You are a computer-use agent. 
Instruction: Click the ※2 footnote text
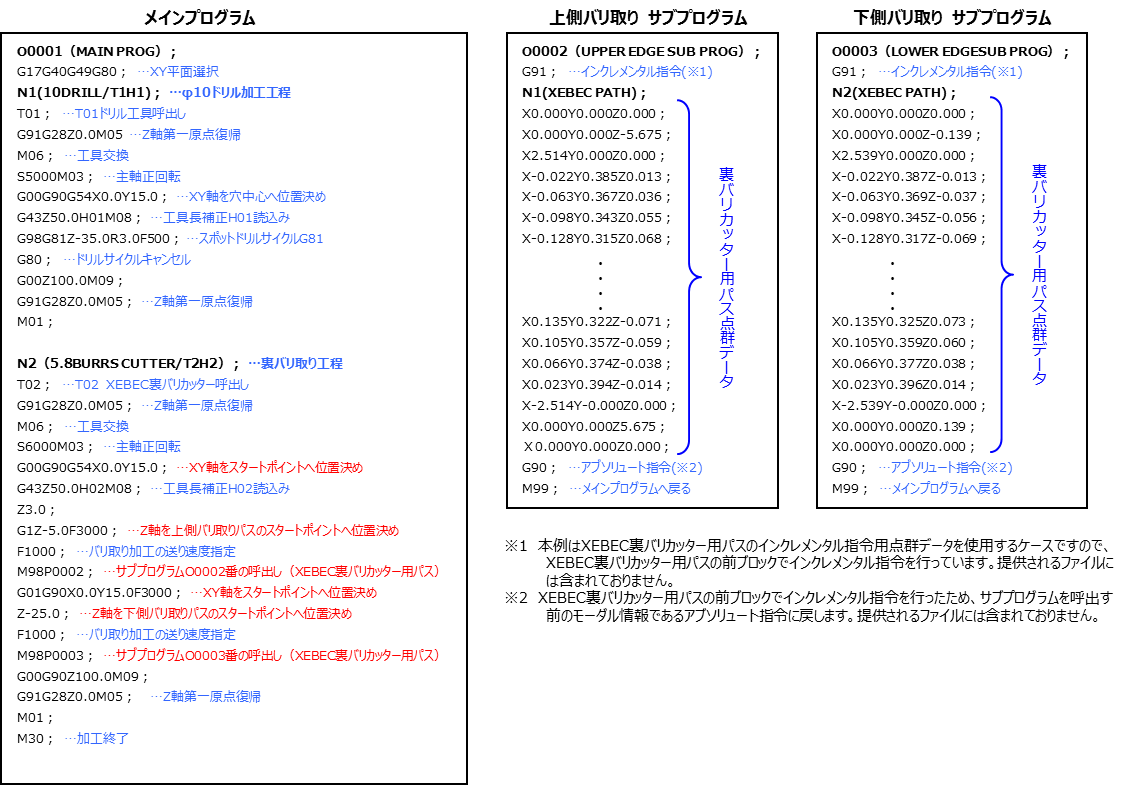pos(810,607)
